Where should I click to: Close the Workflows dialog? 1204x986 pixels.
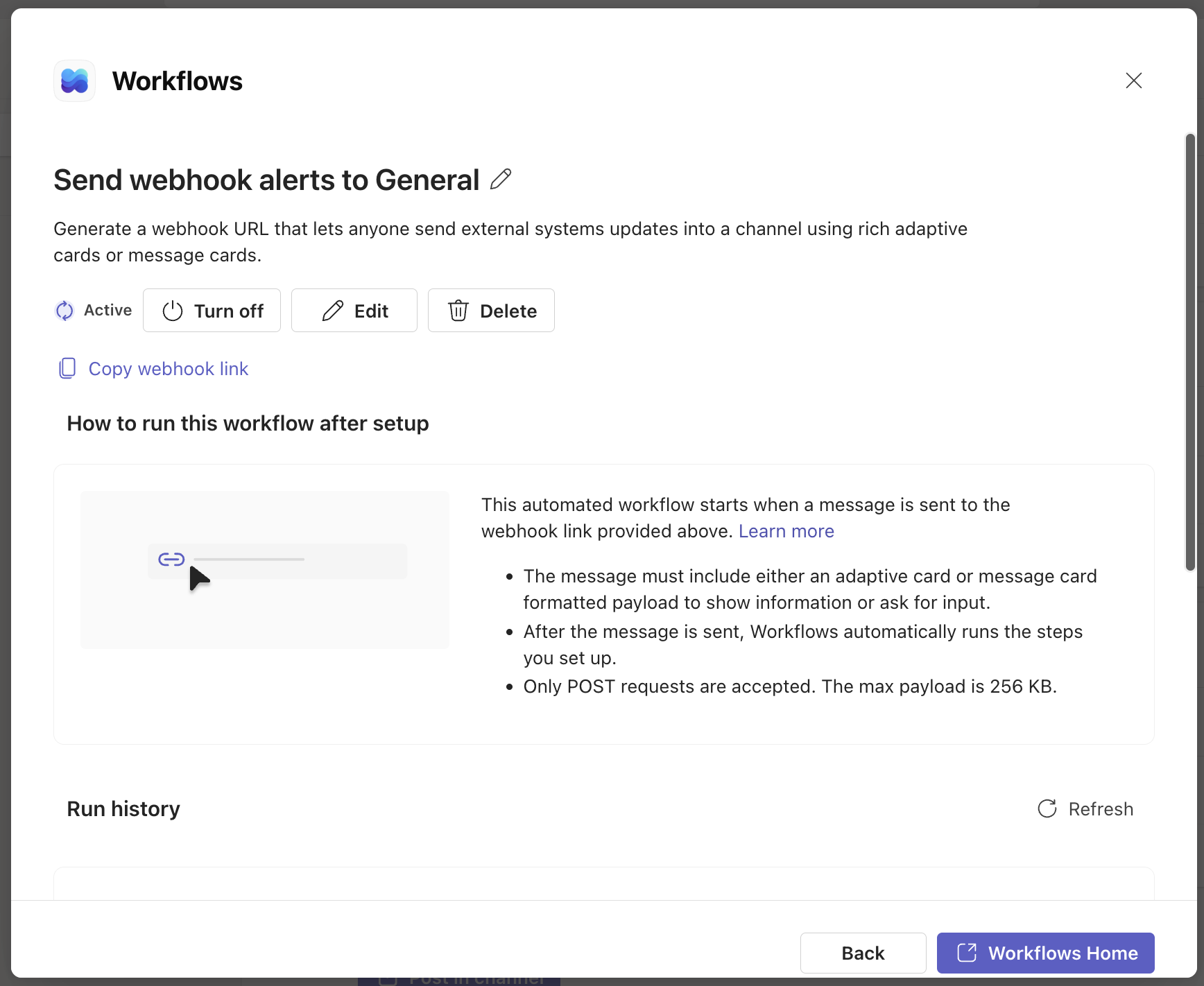point(1133,81)
